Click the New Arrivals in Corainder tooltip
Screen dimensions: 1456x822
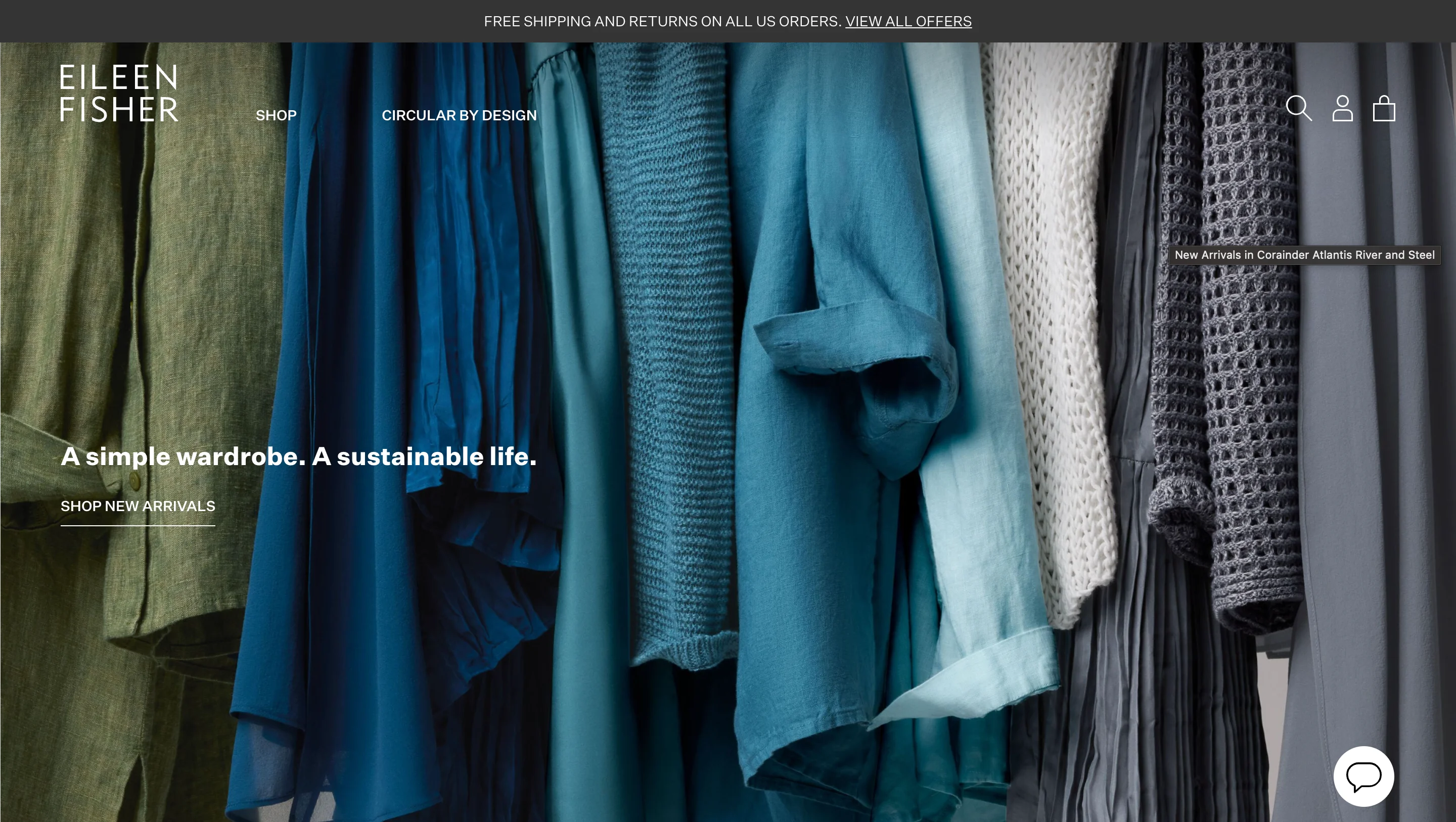[x=1304, y=255]
